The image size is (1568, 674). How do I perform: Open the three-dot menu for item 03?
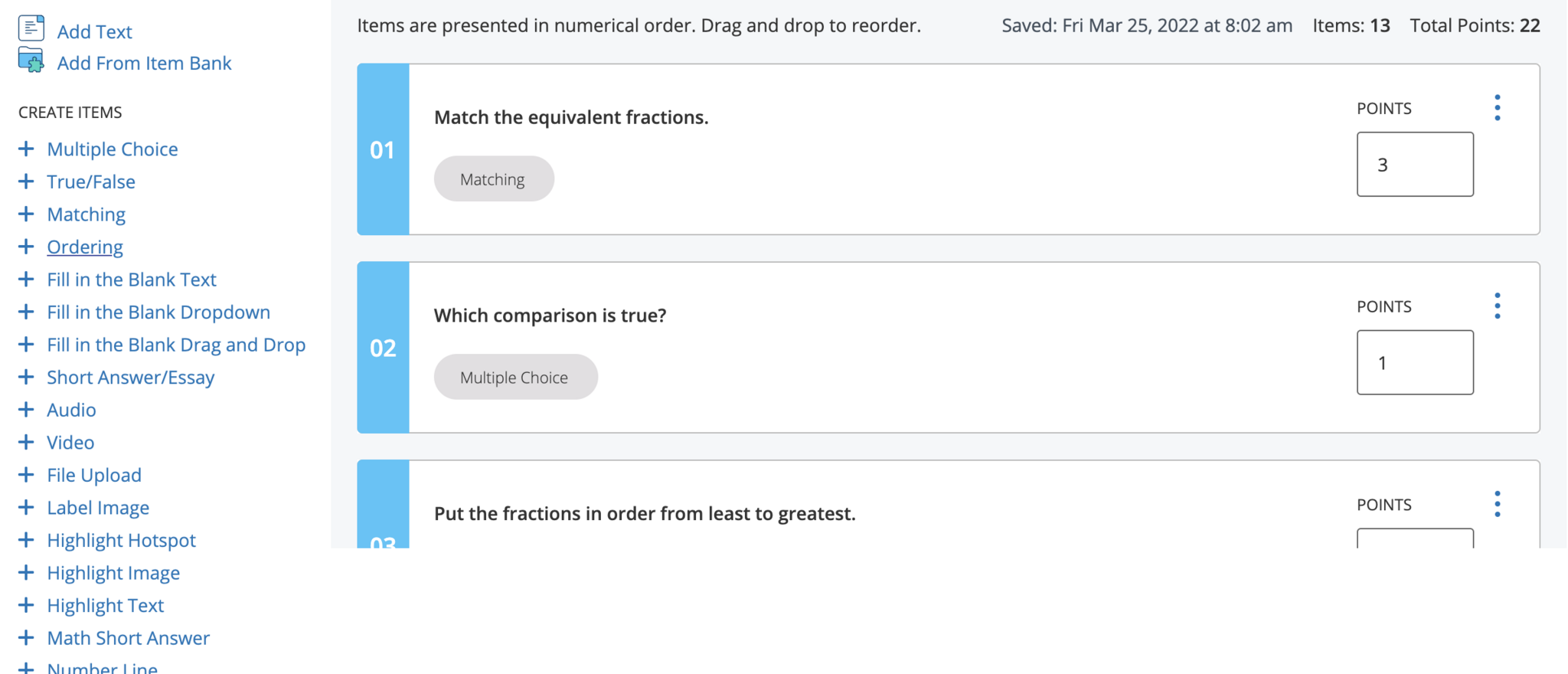tap(1497, 504)
